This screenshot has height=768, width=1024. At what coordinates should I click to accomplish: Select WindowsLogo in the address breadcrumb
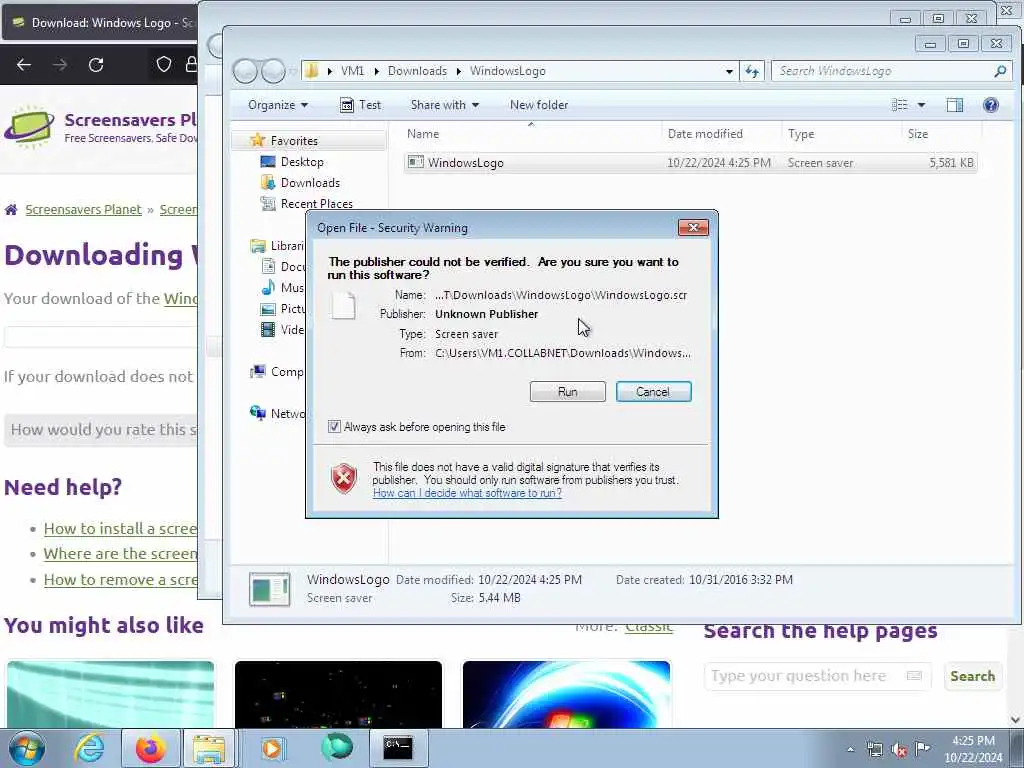point(507,71)
